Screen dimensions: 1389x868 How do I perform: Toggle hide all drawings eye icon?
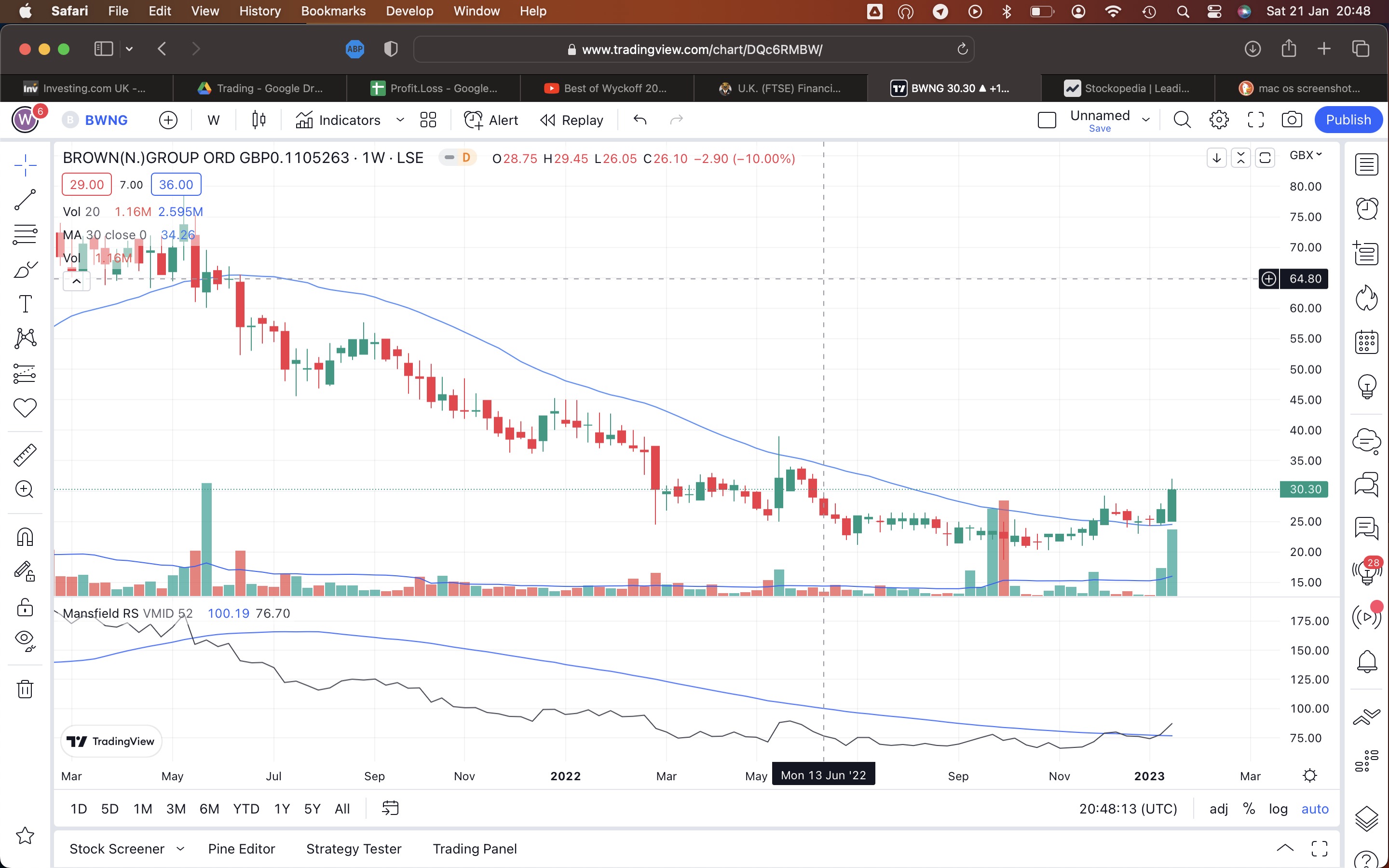click(x=25, y=641)
